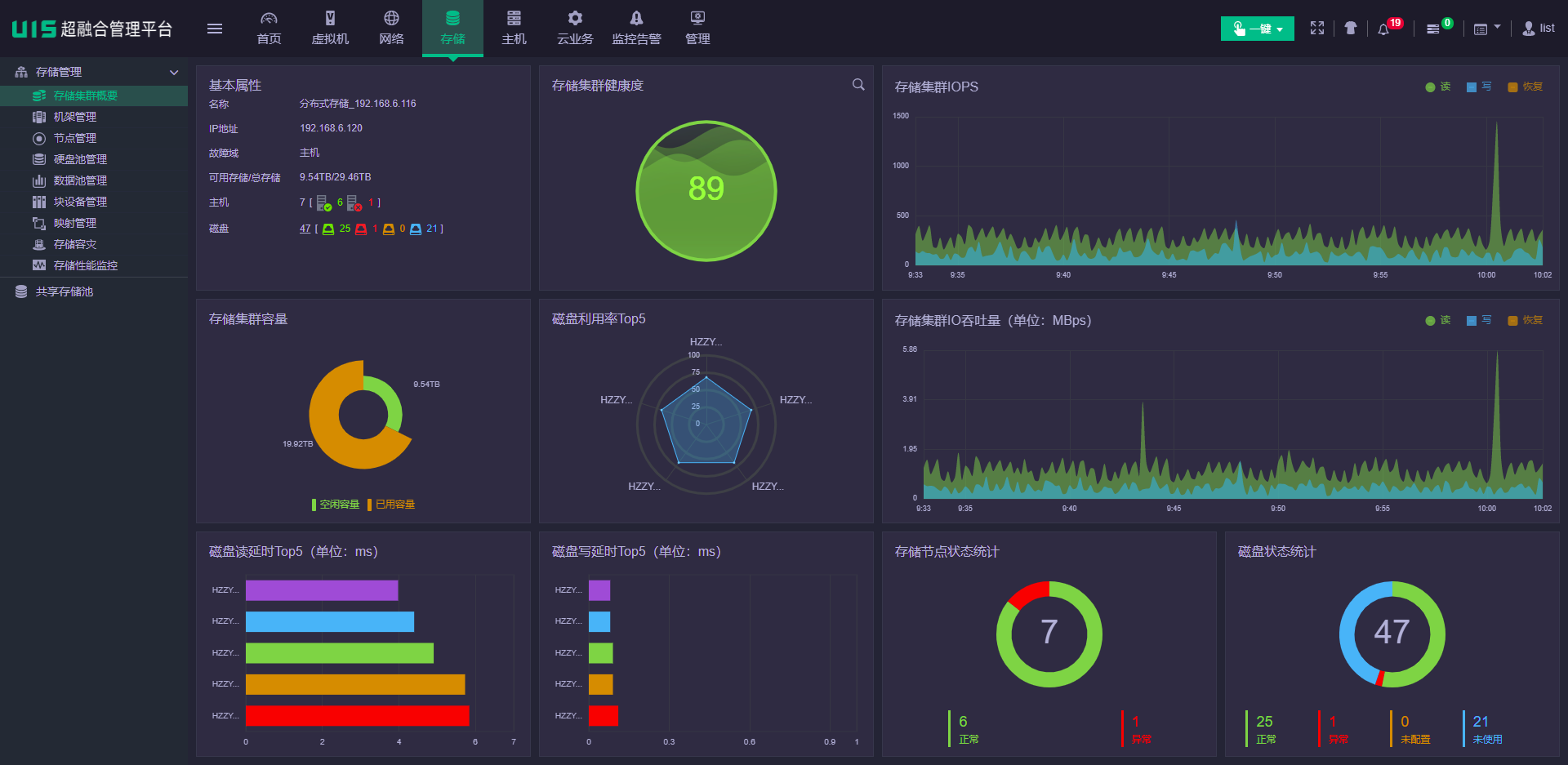Click the disk count link 47
Viewport: 1568px width, 765px height.
pos(305,229)
